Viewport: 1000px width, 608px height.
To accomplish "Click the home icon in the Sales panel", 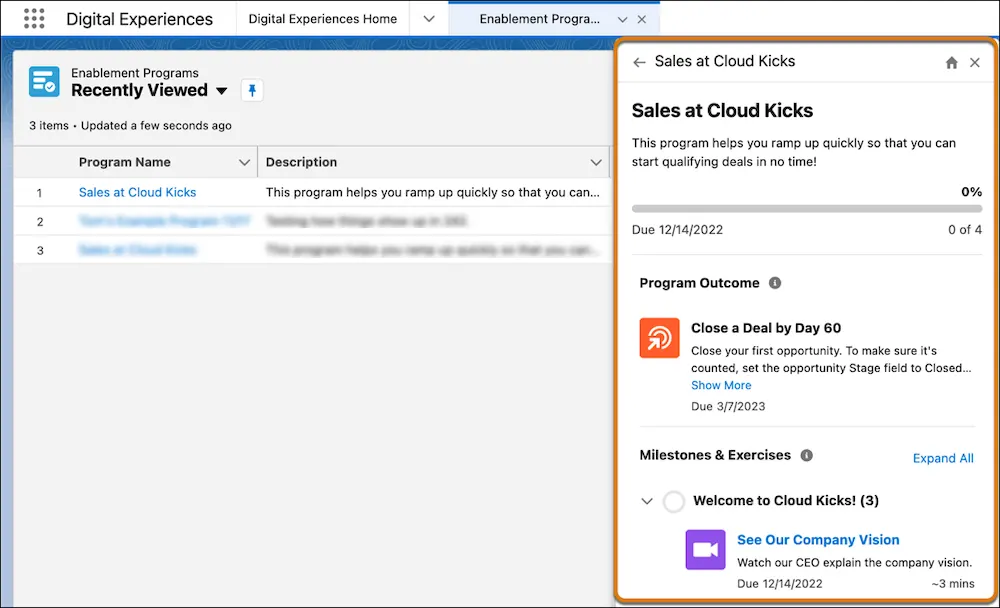I will pos(951,61).
